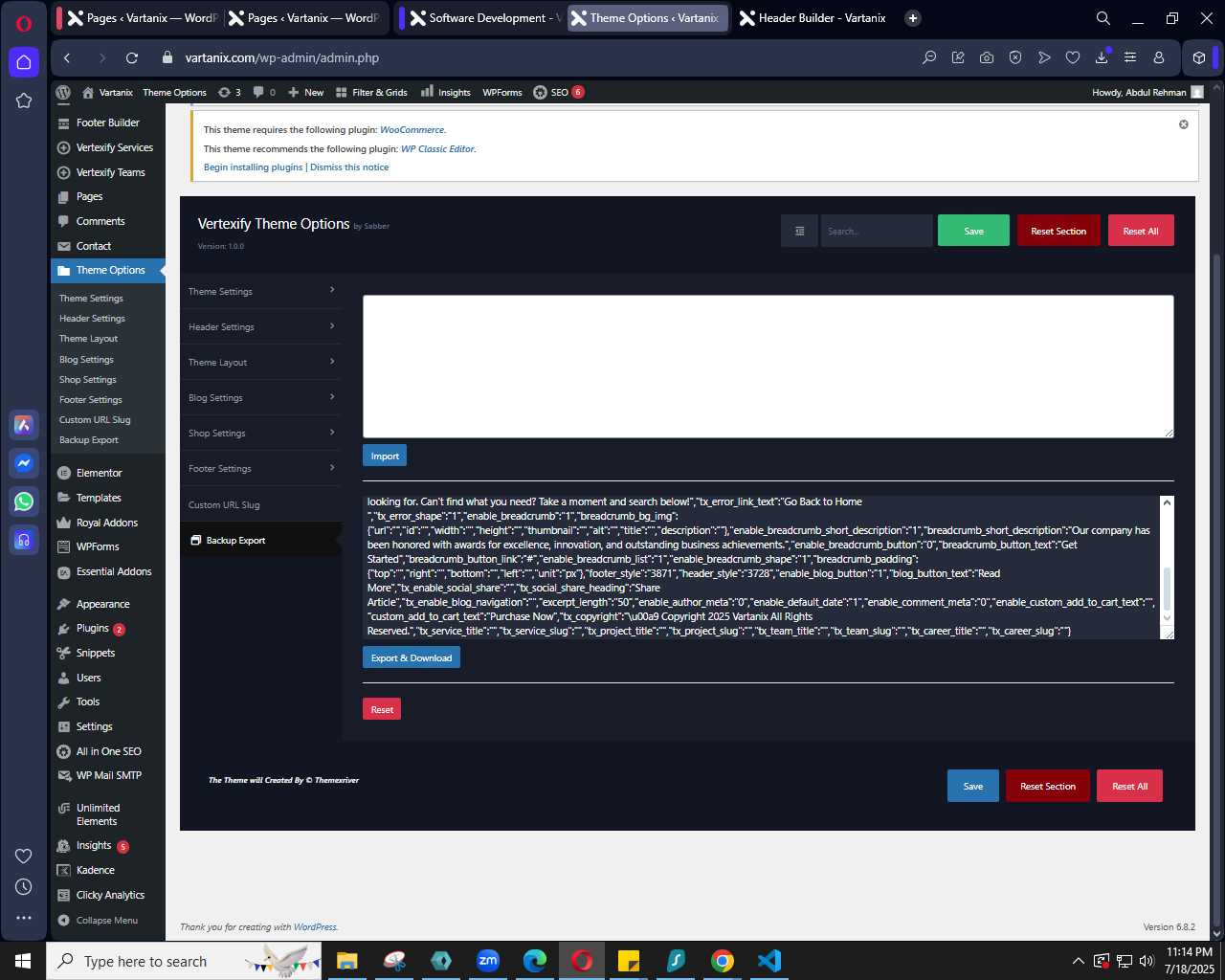Open Howdy, Abdul Rehman account menu
The width and height of the screenshot is (1225, 980).
(1148, 93)
